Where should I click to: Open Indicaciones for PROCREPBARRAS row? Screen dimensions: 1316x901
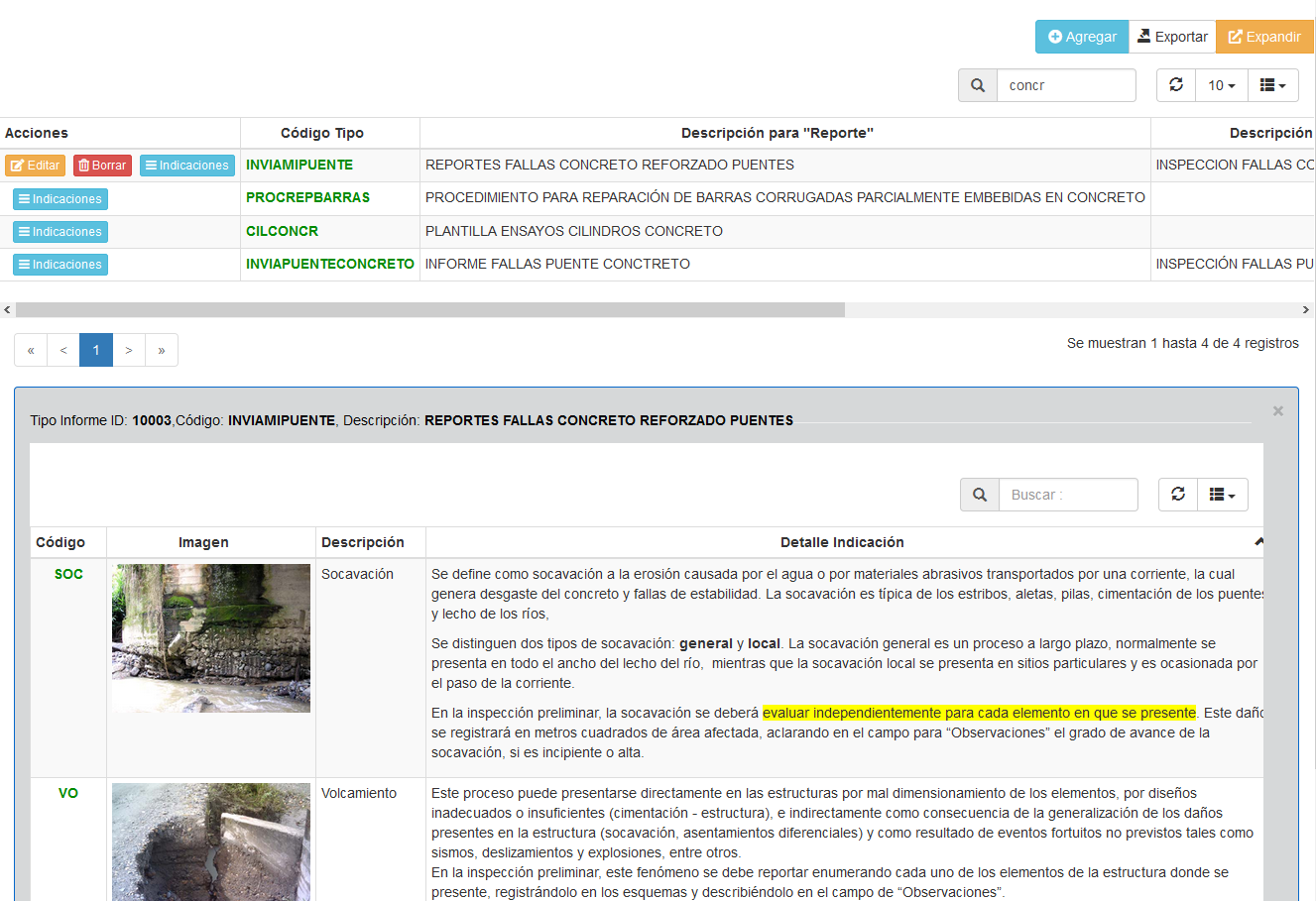coord(60,199)
